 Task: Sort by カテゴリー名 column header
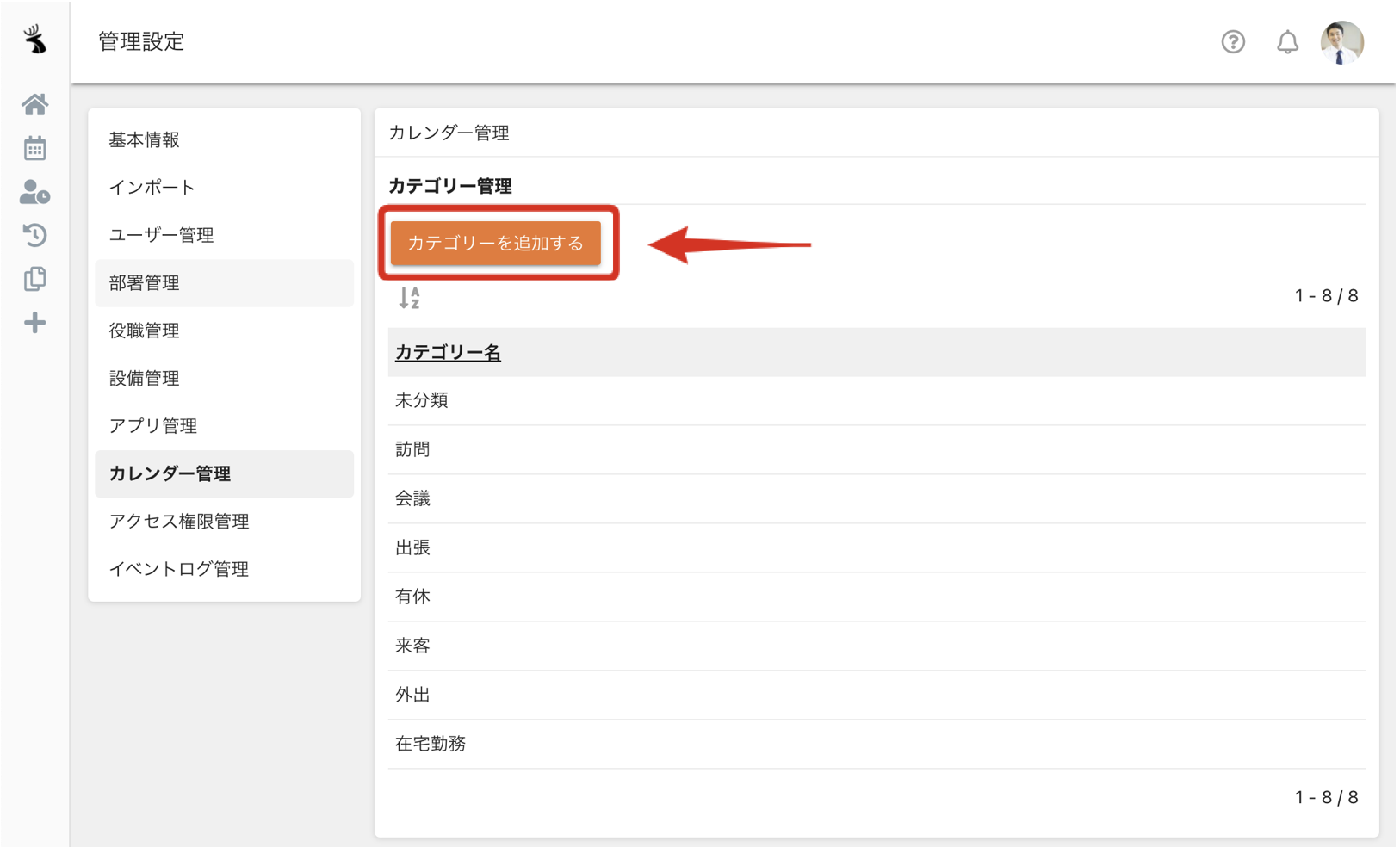(x=448, y=352)
